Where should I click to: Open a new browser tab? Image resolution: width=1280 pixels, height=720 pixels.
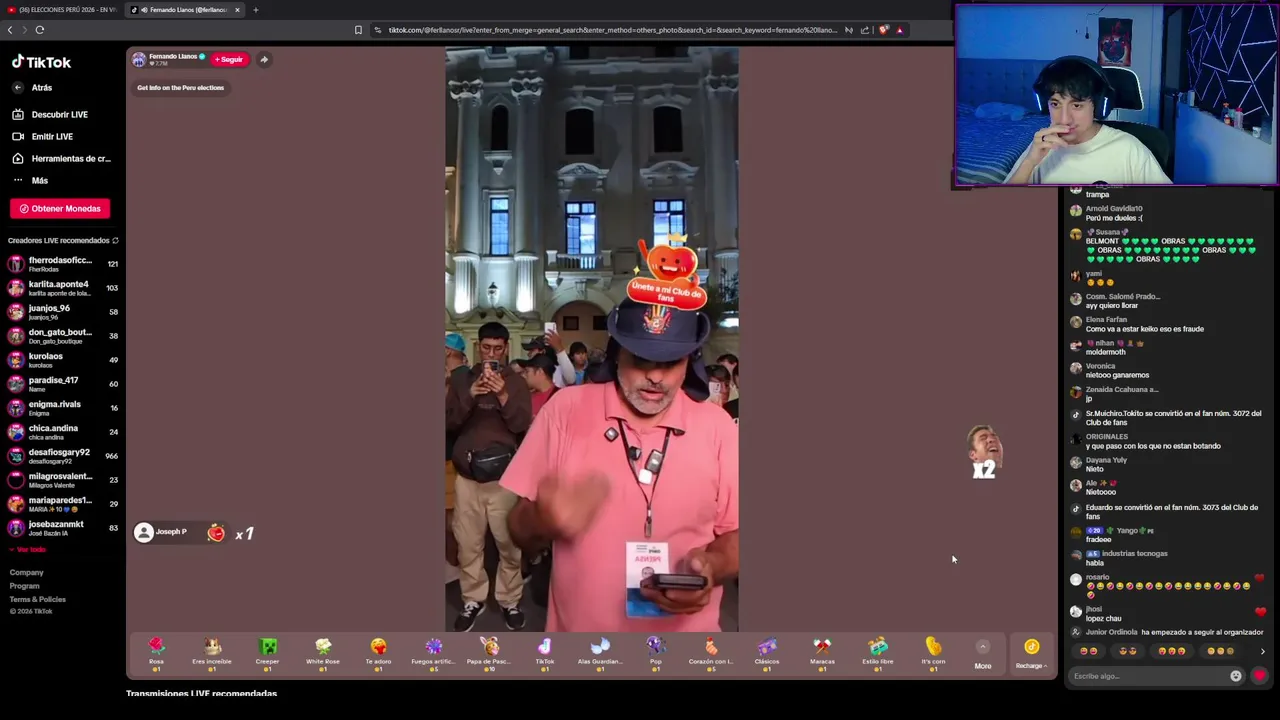point(256,10)
